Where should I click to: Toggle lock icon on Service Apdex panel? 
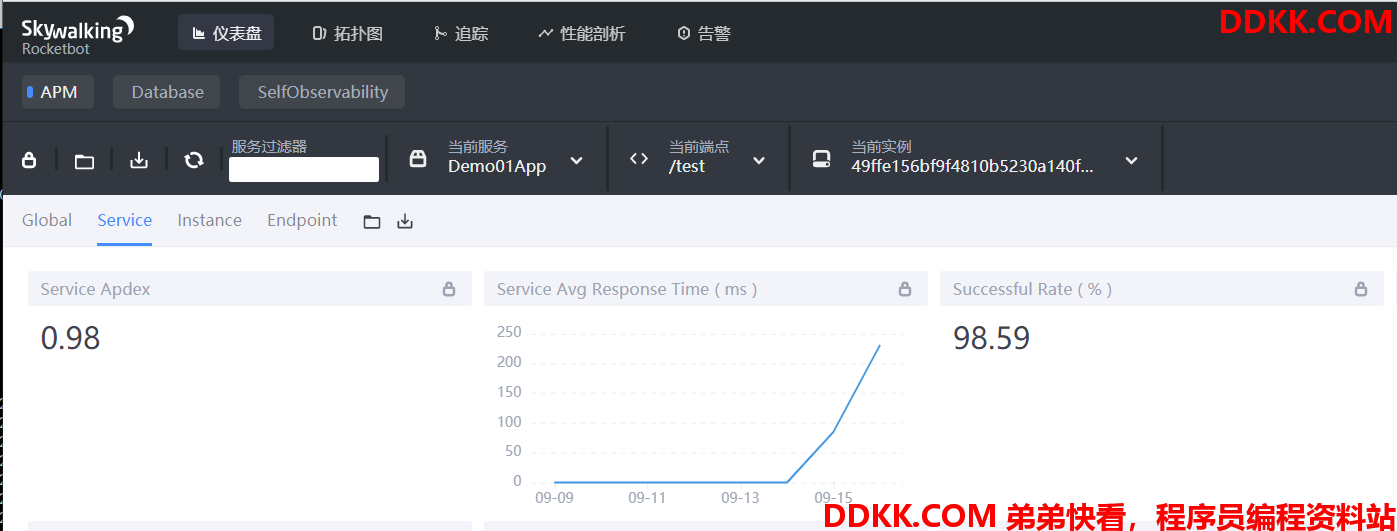pos(449,289)
